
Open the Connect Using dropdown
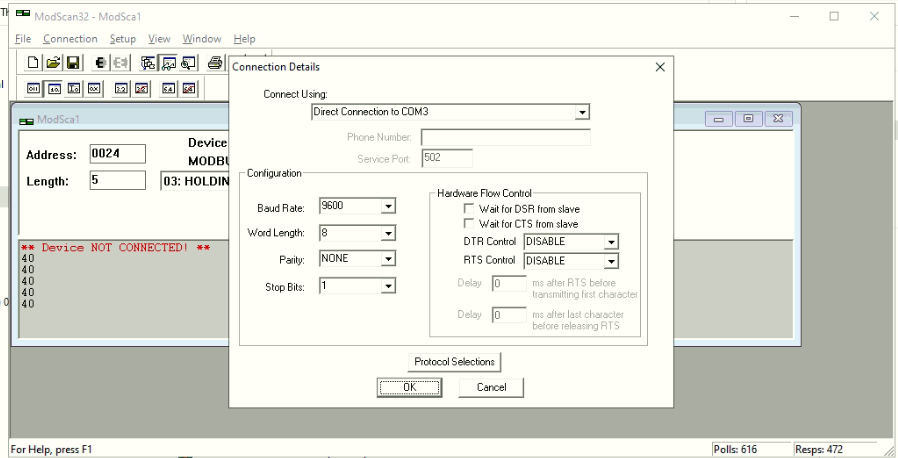tap(582, 112)
